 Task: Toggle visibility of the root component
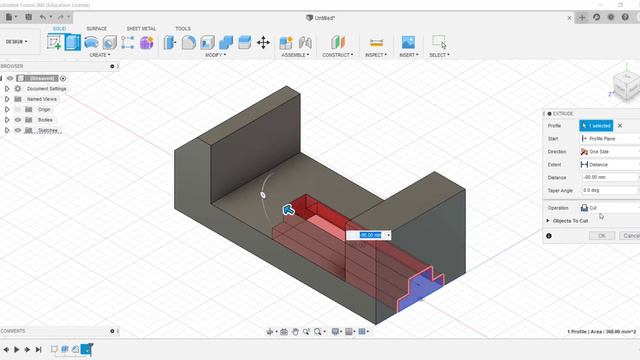coord(10,78)
